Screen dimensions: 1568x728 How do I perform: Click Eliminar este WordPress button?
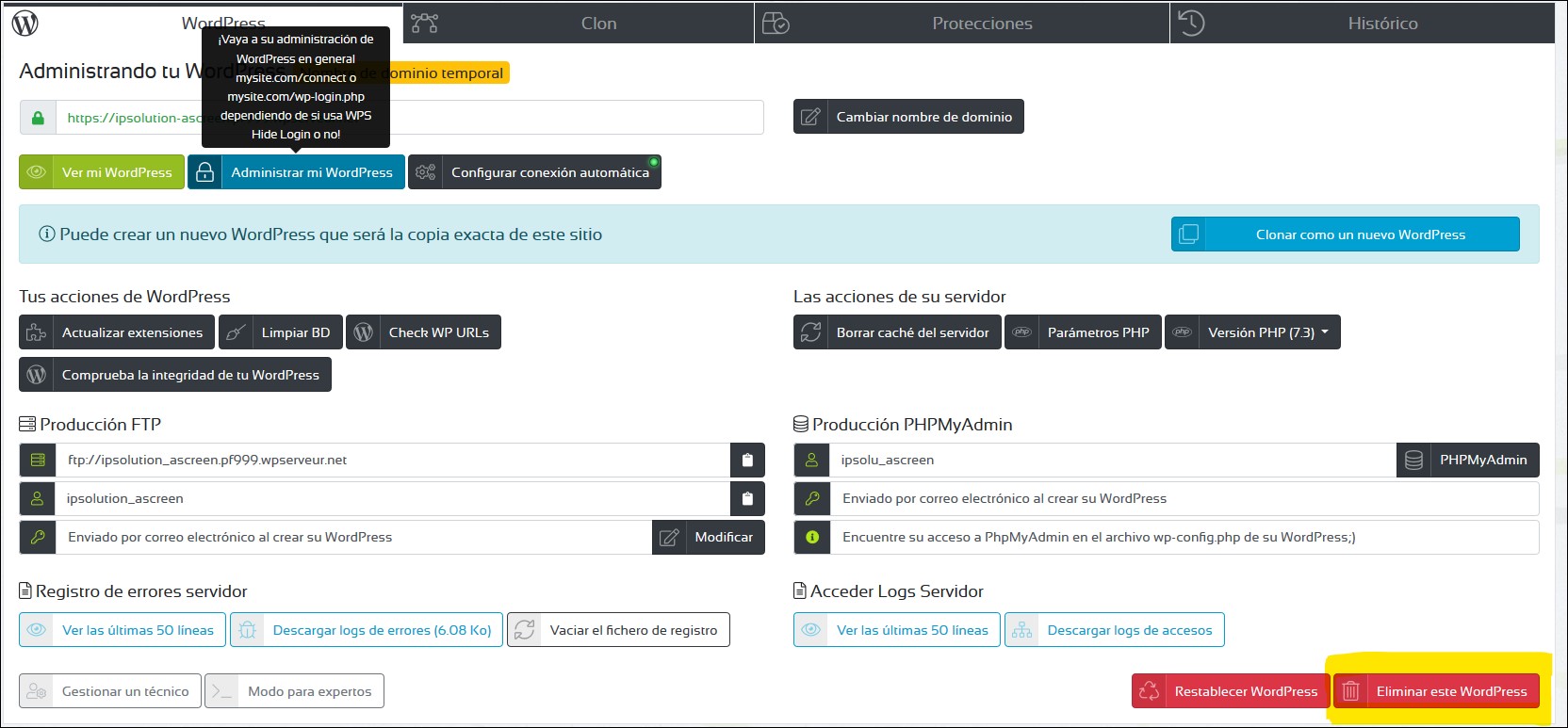[1436, 691]
